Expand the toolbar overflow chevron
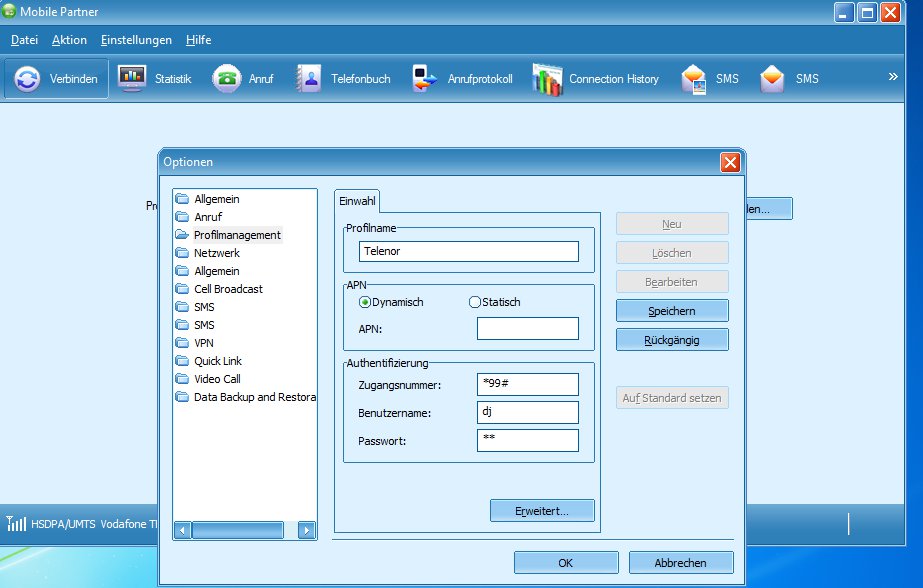 click(893, 76)
